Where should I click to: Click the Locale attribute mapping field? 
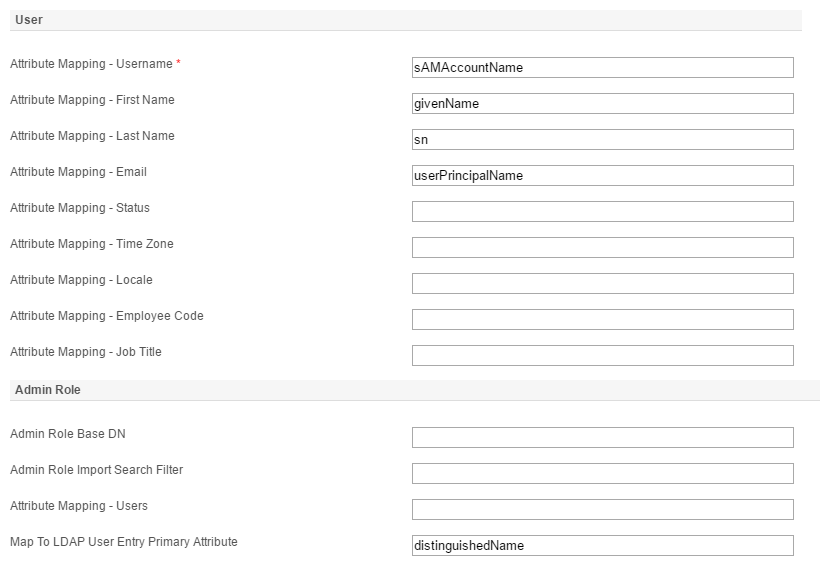[x=602, y=284]
